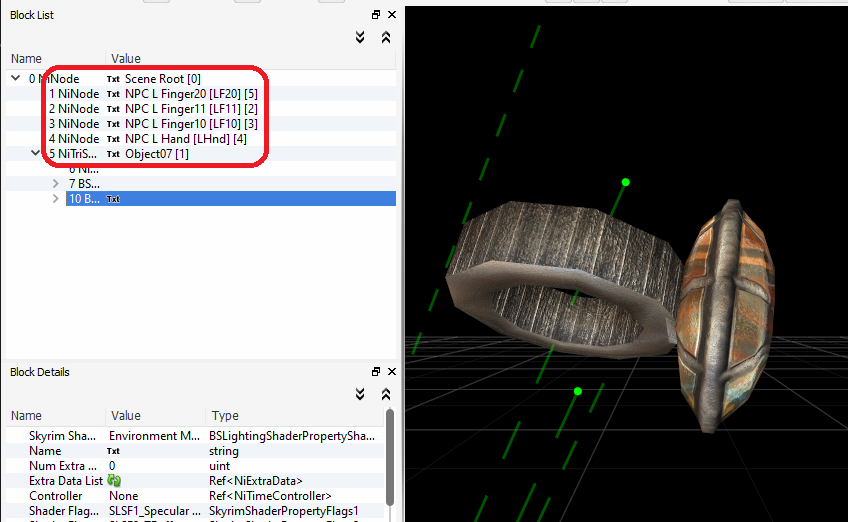Click the Name header in Block List

click(x=26, y=58)
